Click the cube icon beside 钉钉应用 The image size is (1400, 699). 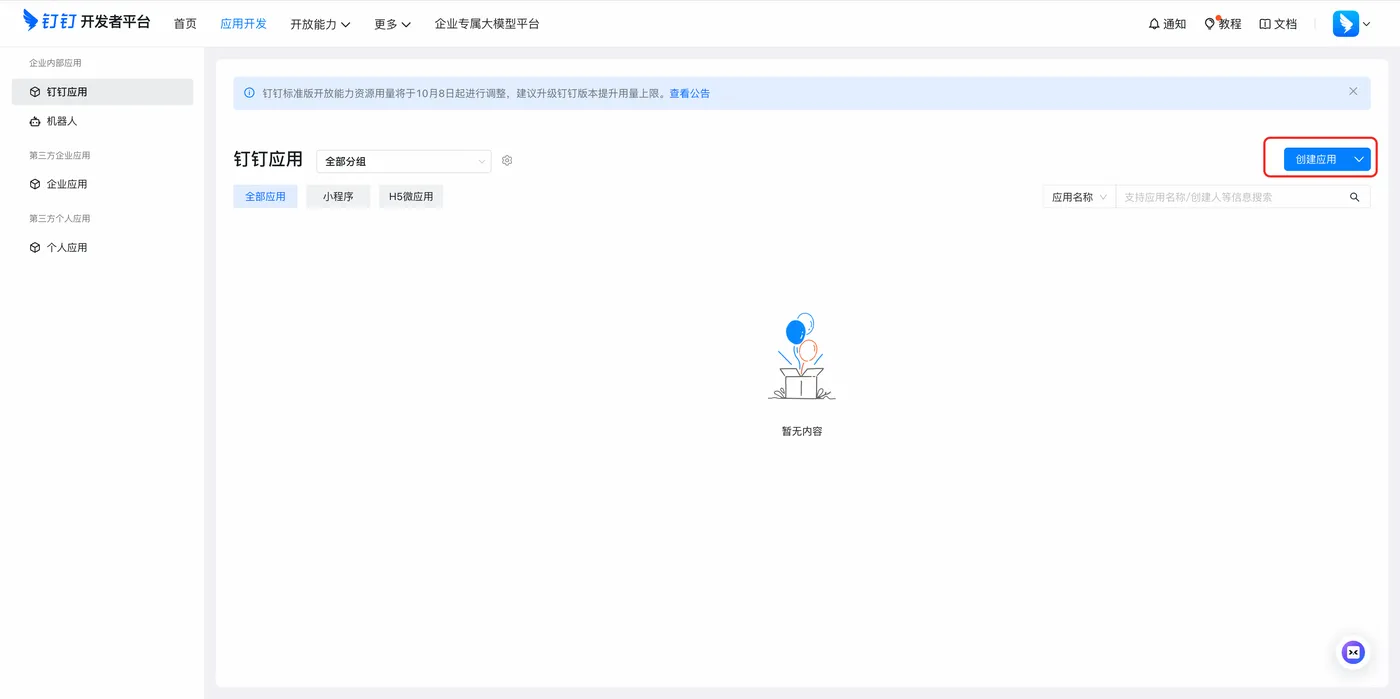(35, 92)
